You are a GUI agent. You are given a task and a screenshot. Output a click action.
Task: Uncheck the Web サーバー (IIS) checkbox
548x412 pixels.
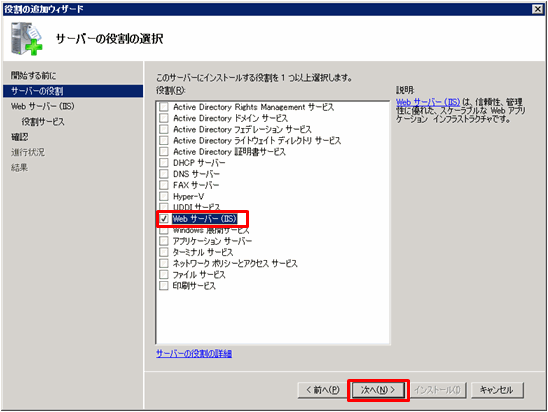point(164,219)
